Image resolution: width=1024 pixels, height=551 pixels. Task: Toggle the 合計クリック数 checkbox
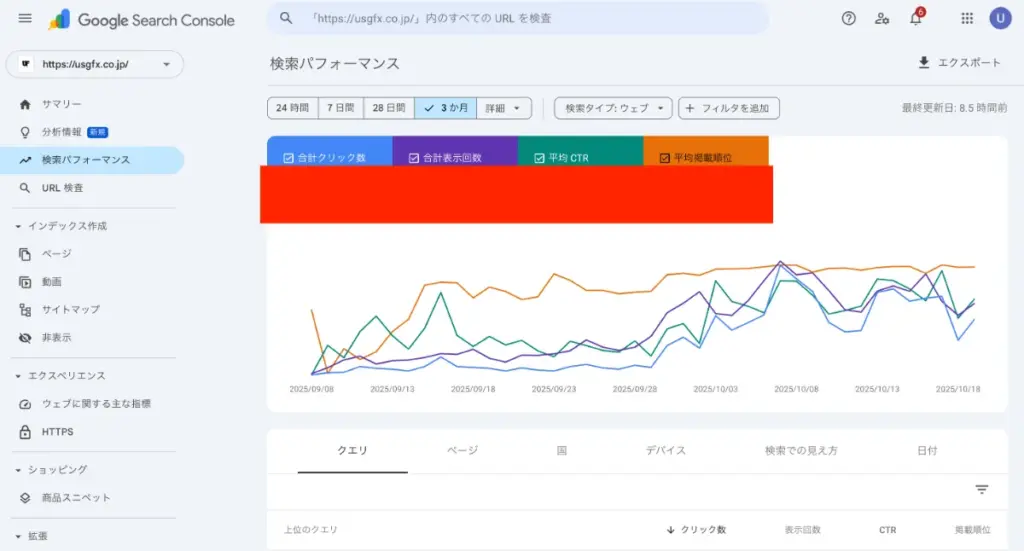click(x=289, y=158)
